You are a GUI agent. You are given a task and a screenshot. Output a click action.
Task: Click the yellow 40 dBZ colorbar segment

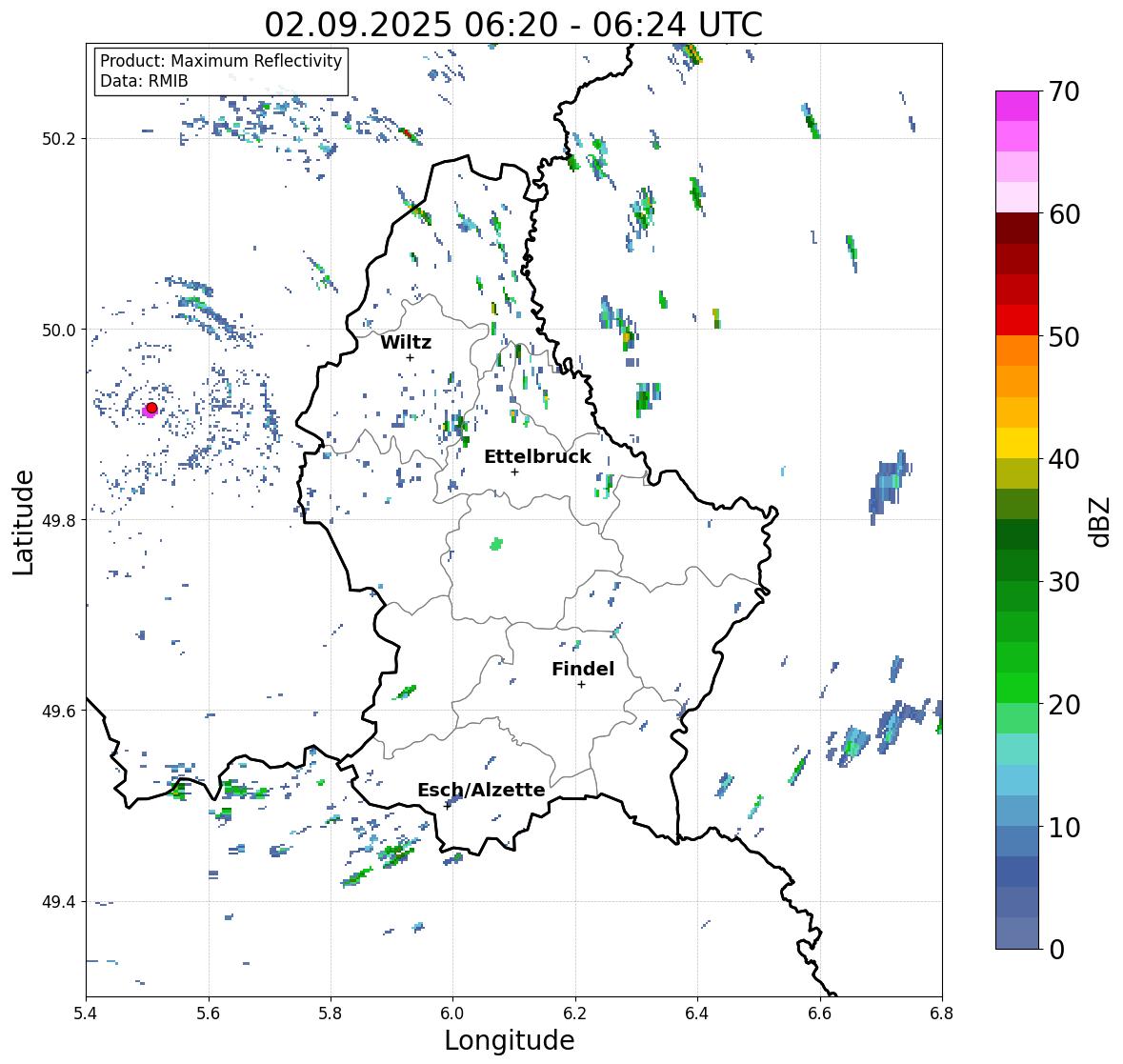click(x=1016, y=443)
